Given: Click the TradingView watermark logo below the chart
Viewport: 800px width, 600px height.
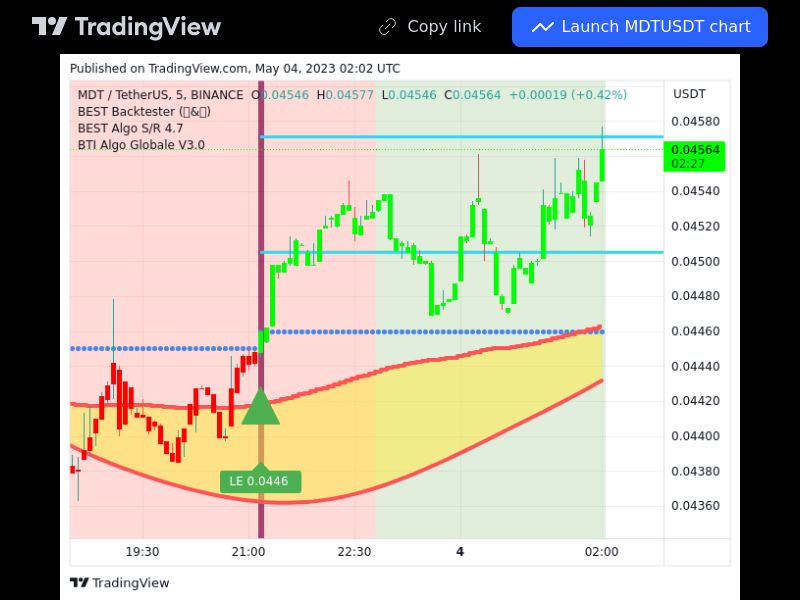Looking at the screenshot, I should pyautogui.click(x=119, y=583).
